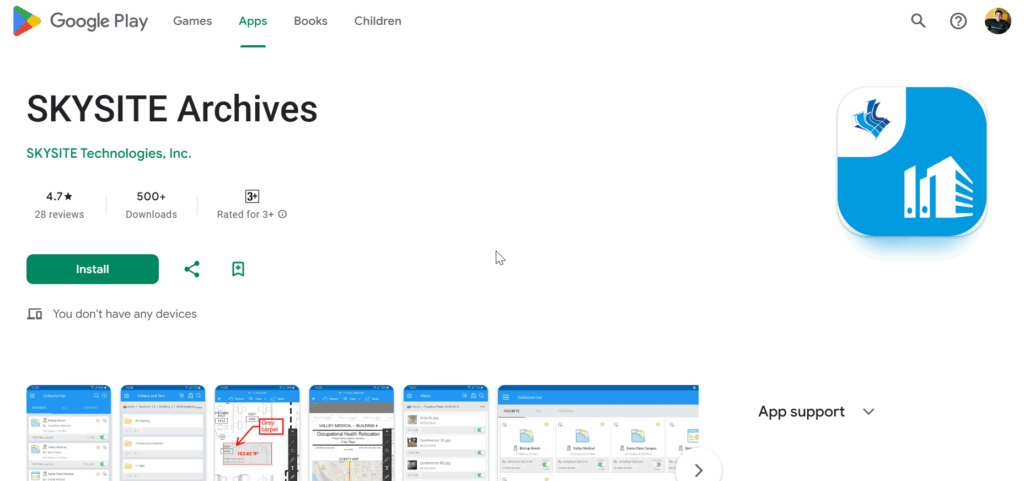Install the SKYSITE Archives app
The height and width of the screenshot is (481, 1024).
pos(93,269)
